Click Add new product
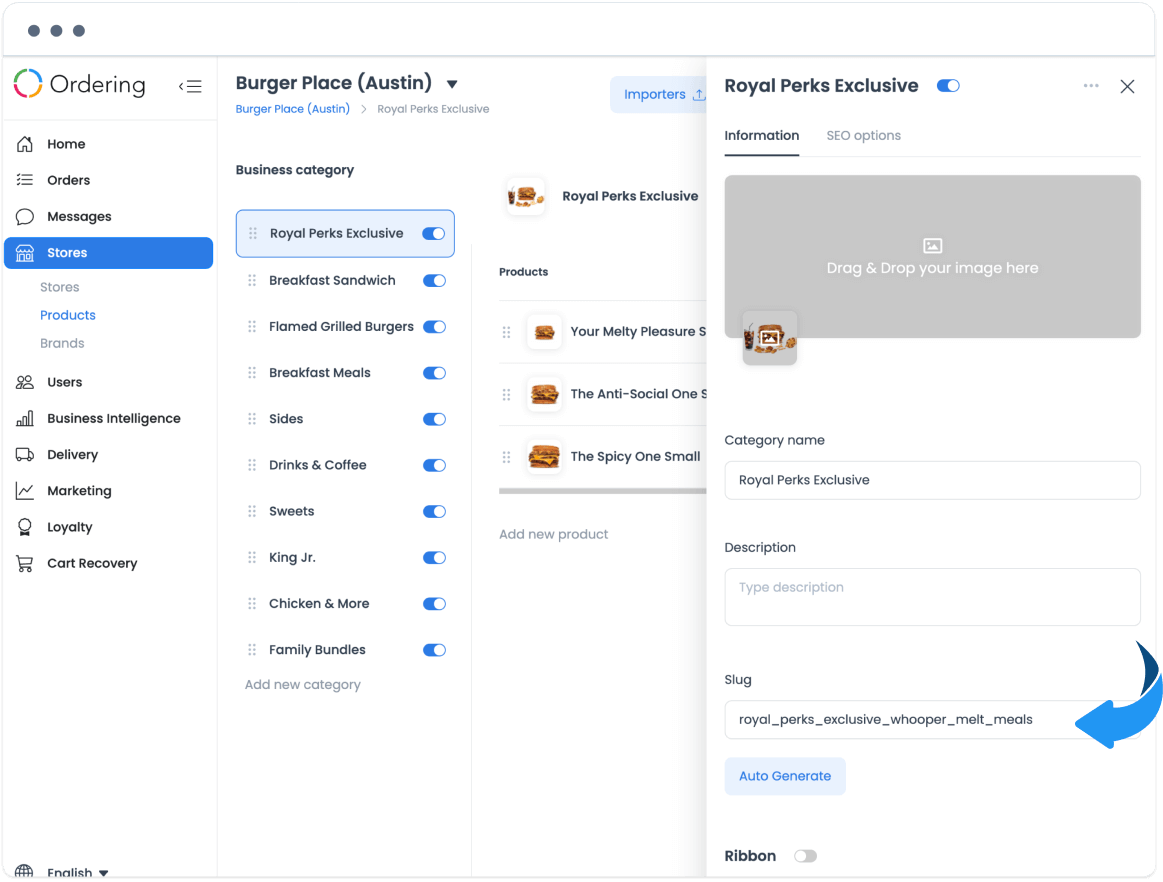The height and width of the screenshot is (882, 1163). pos(553,534)
